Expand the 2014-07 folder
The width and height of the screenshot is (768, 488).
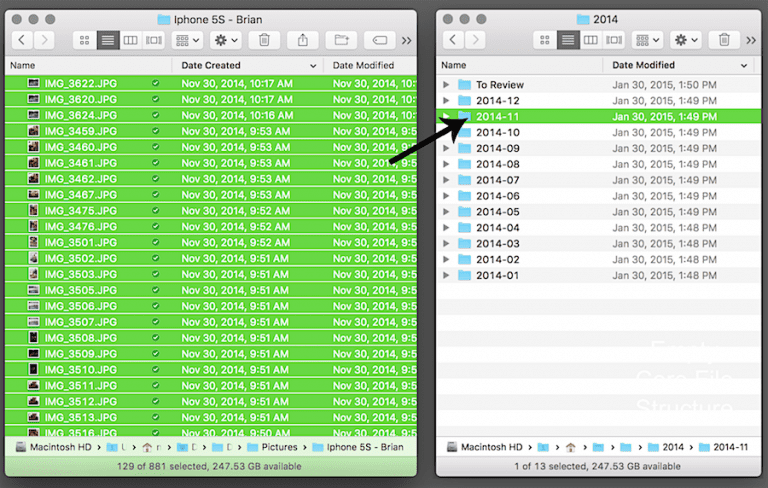tap(446, 180)
